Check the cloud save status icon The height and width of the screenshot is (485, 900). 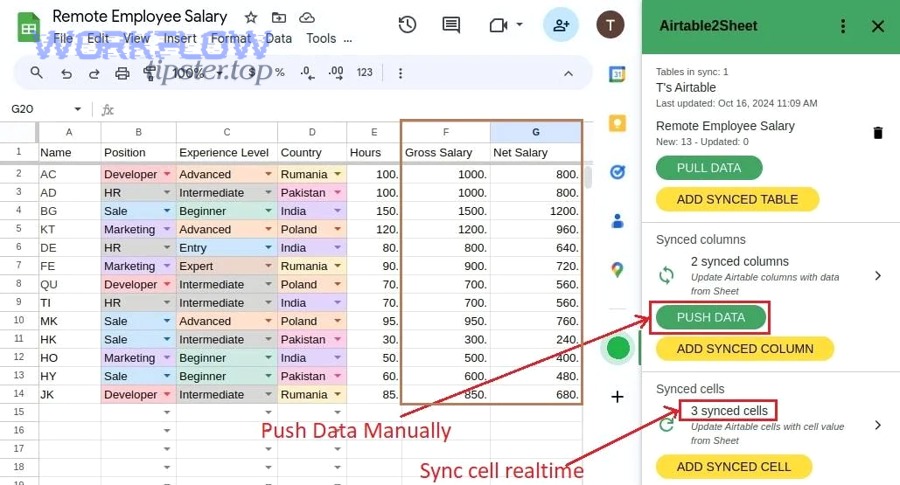307,17
